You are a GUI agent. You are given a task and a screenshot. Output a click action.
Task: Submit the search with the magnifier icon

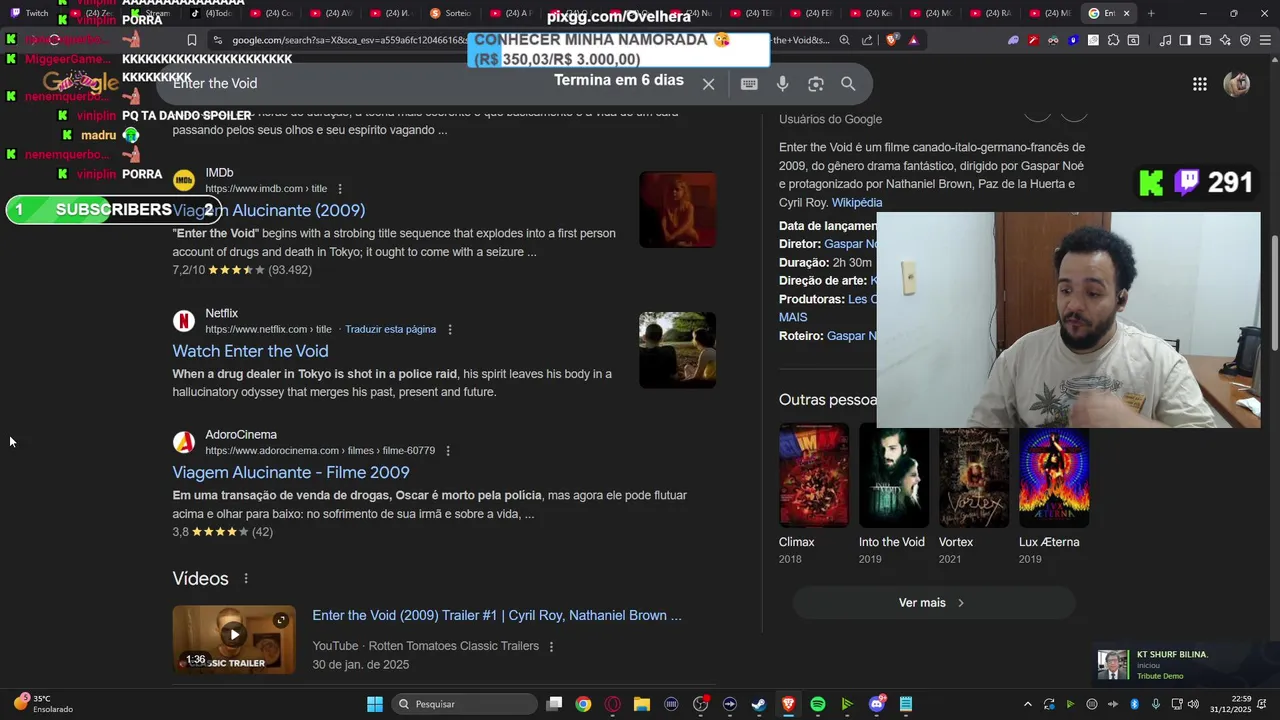pos(848,84)
